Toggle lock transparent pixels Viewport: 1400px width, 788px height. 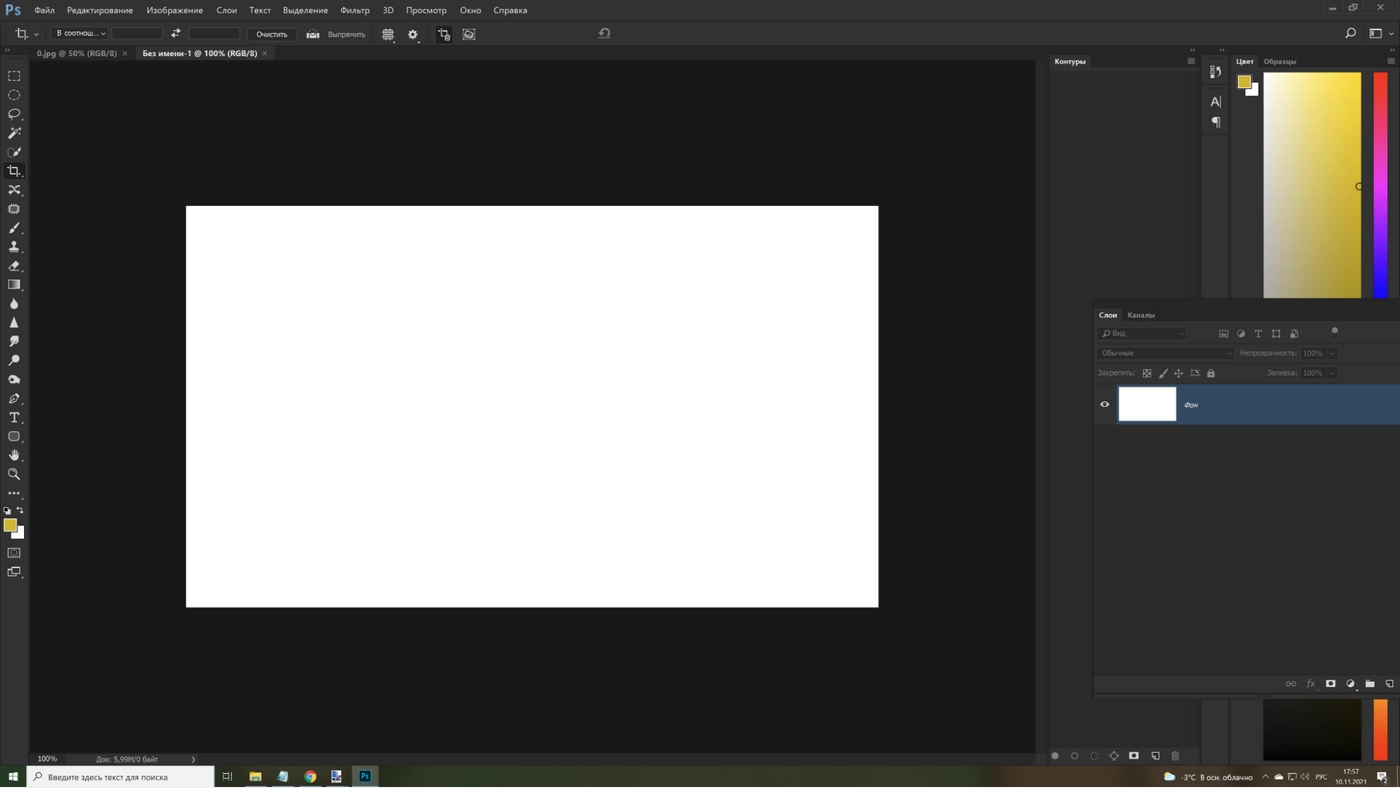[1147, 373]
